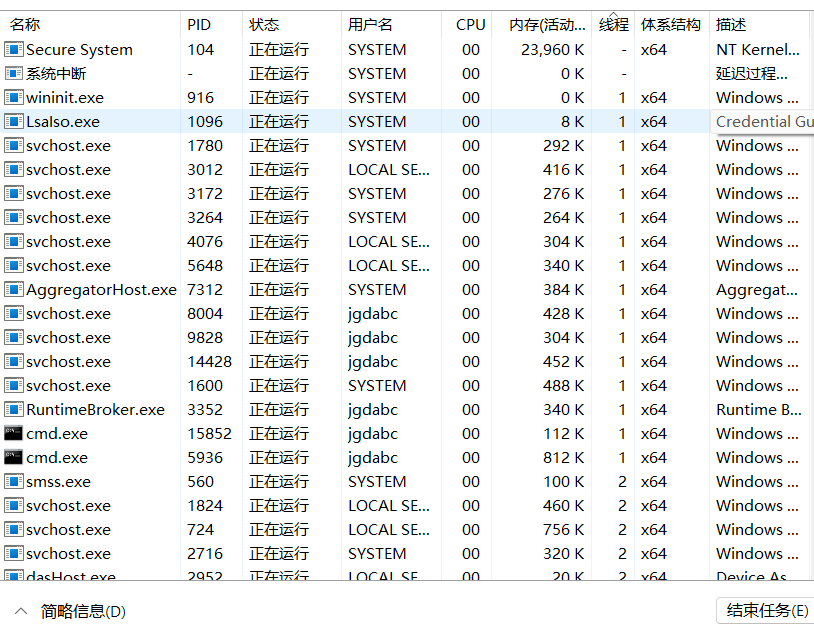Select the smss.exe row name

pyautogui.click(x=59, y=482)
